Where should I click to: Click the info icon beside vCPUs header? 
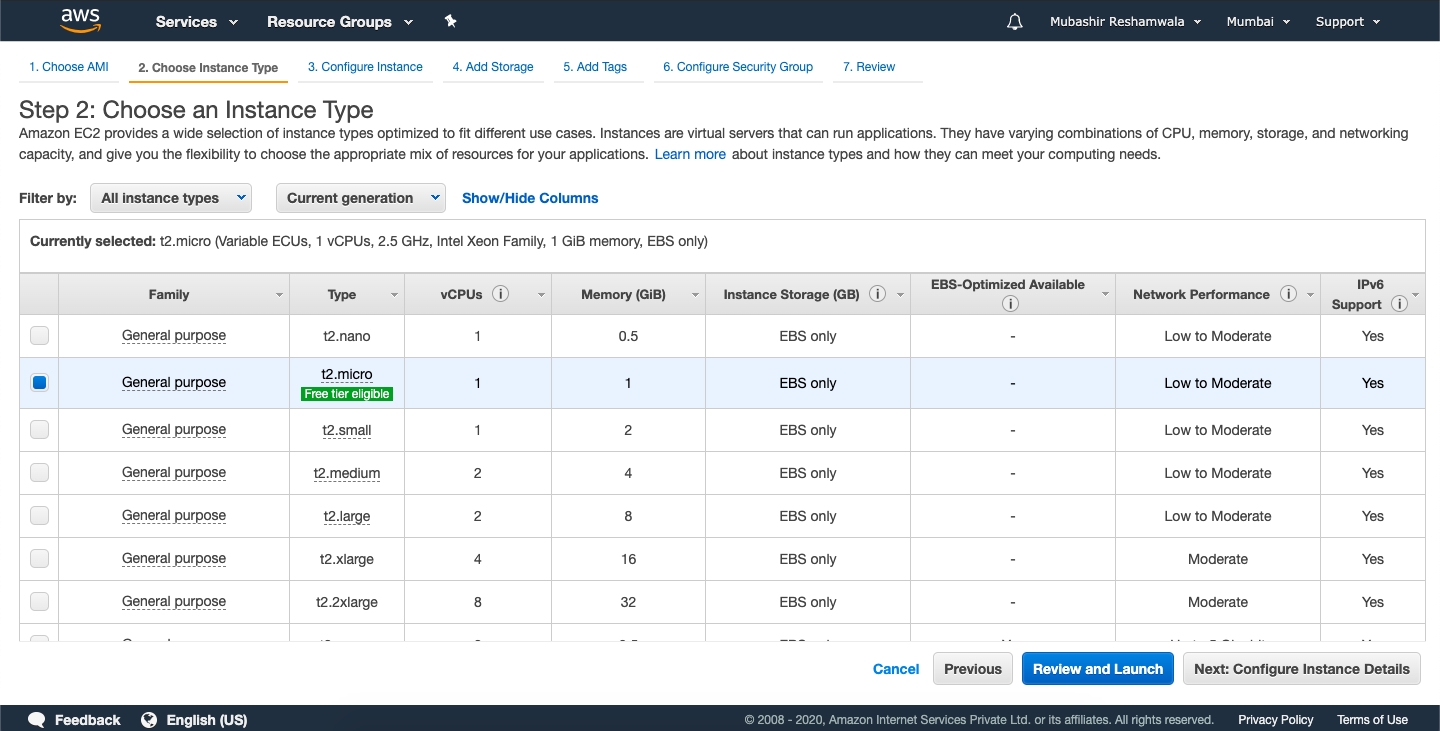click(x=501, y=294)
